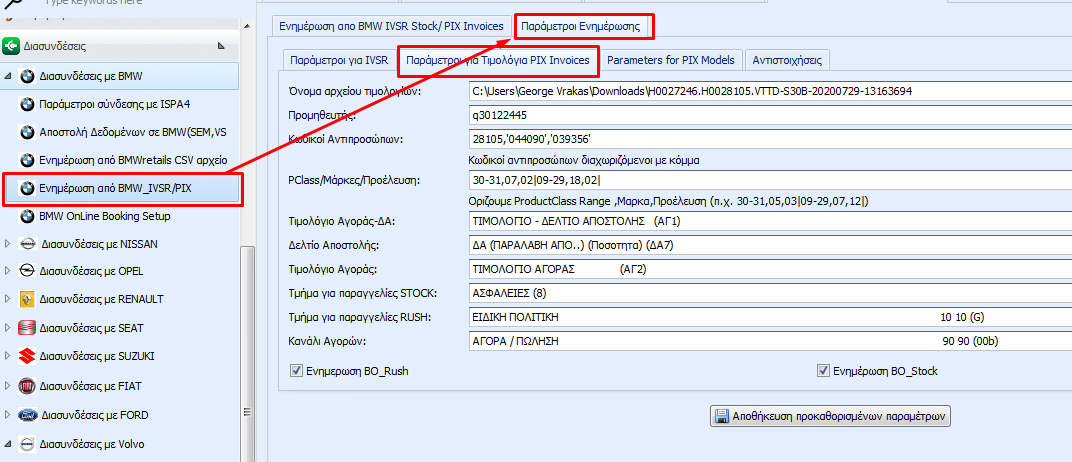1072x462 pixels.
Task: Expand the Διασυνδέσεις με NISSAN node
Action: (x=9, y=244)
